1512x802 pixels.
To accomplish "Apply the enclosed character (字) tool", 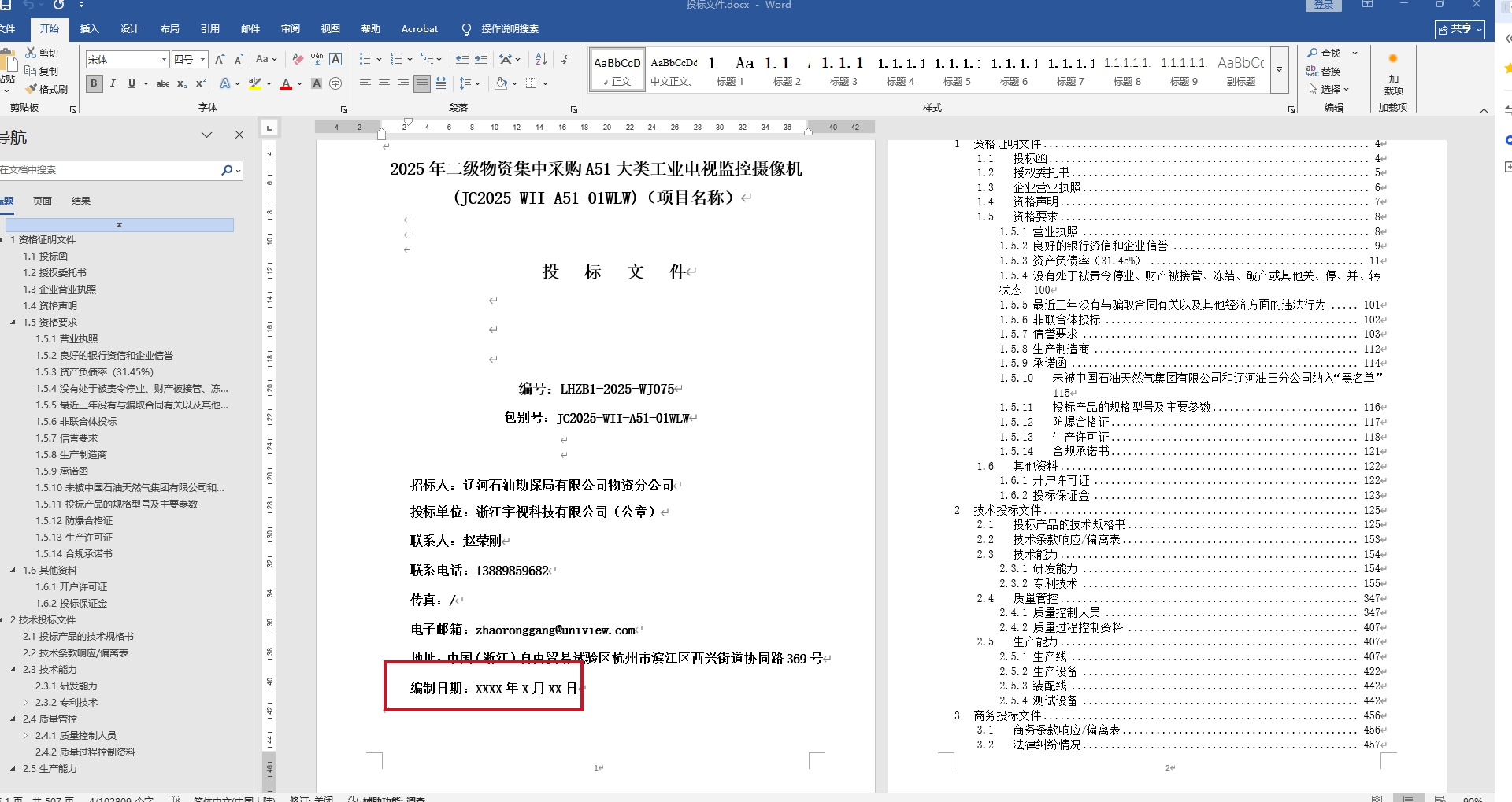I will [335, 83].
